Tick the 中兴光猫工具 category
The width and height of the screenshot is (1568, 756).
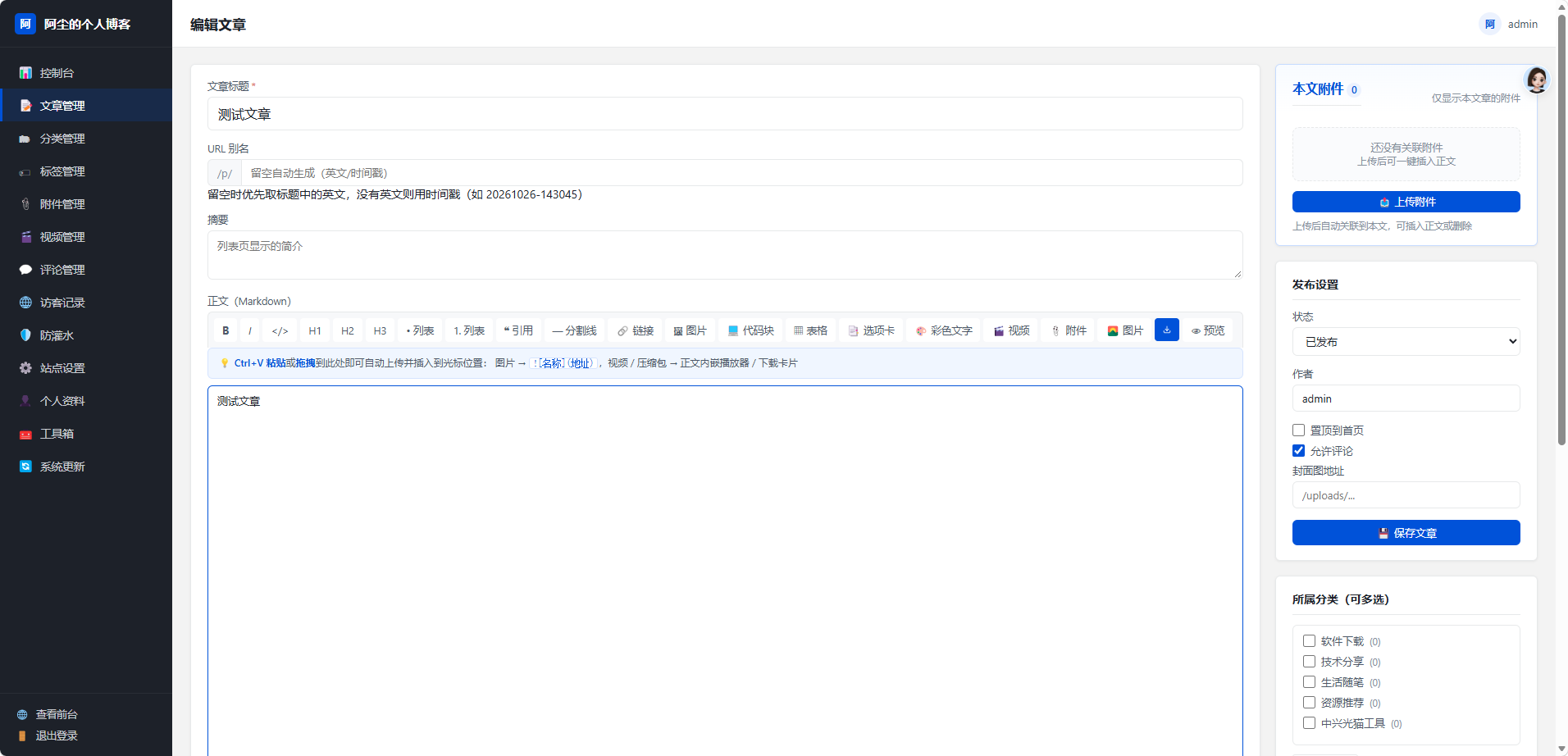[1309, 723]
